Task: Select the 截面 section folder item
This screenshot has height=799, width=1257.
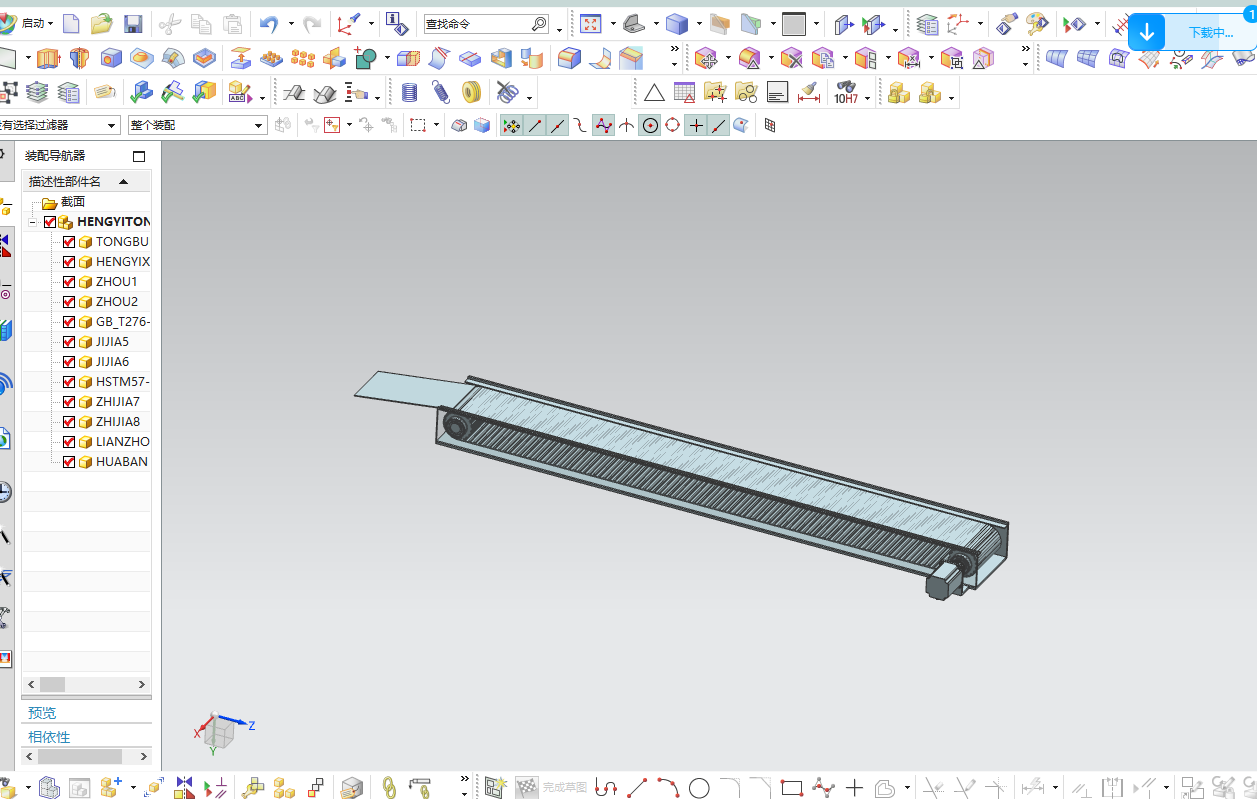Action: [x=65, y=202]
